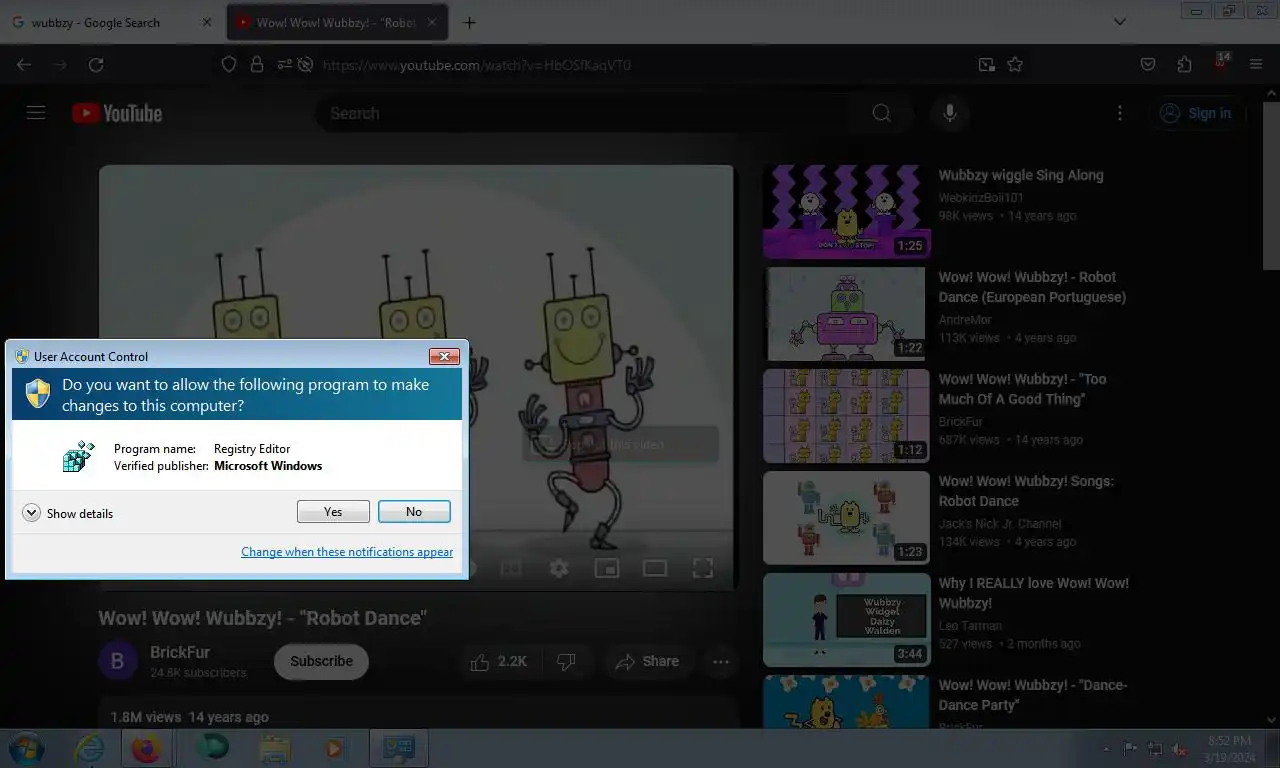Click the YouTube search magnifier button
This screenshot has width=1280, height=768.
click(881, 113)
